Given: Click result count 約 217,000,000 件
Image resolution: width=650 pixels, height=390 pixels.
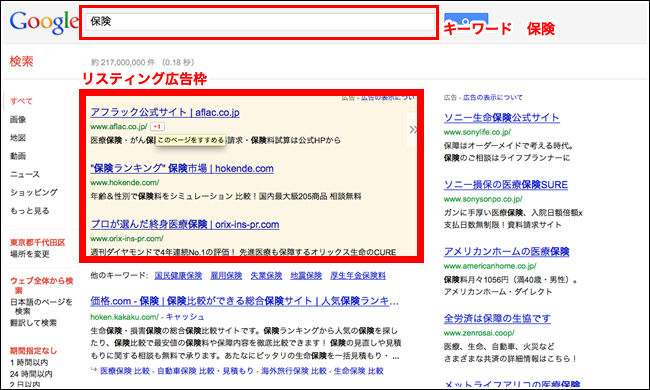Looking at the screenshot, I should click(123, 62).
